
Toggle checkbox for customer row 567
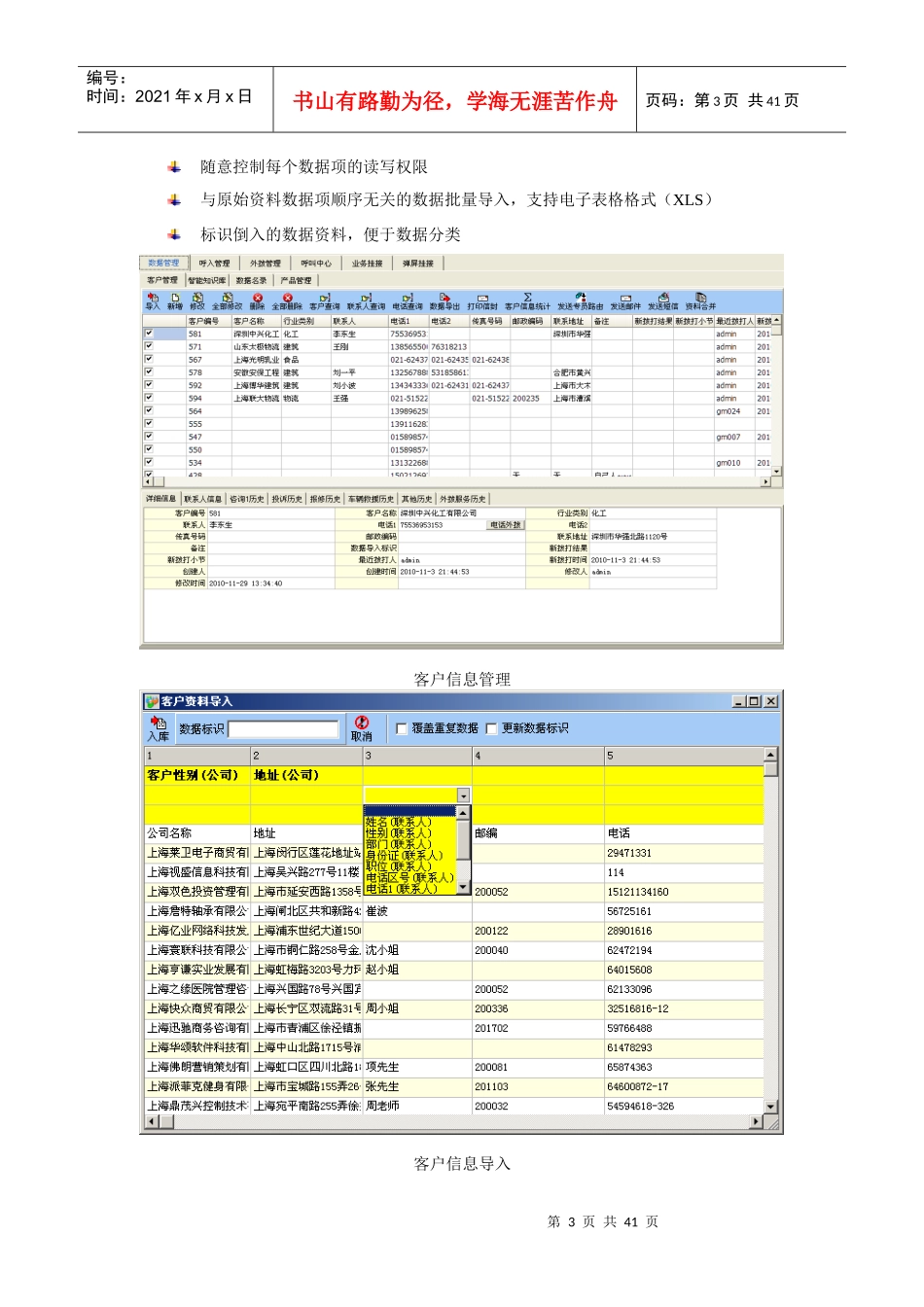point(149,359)
